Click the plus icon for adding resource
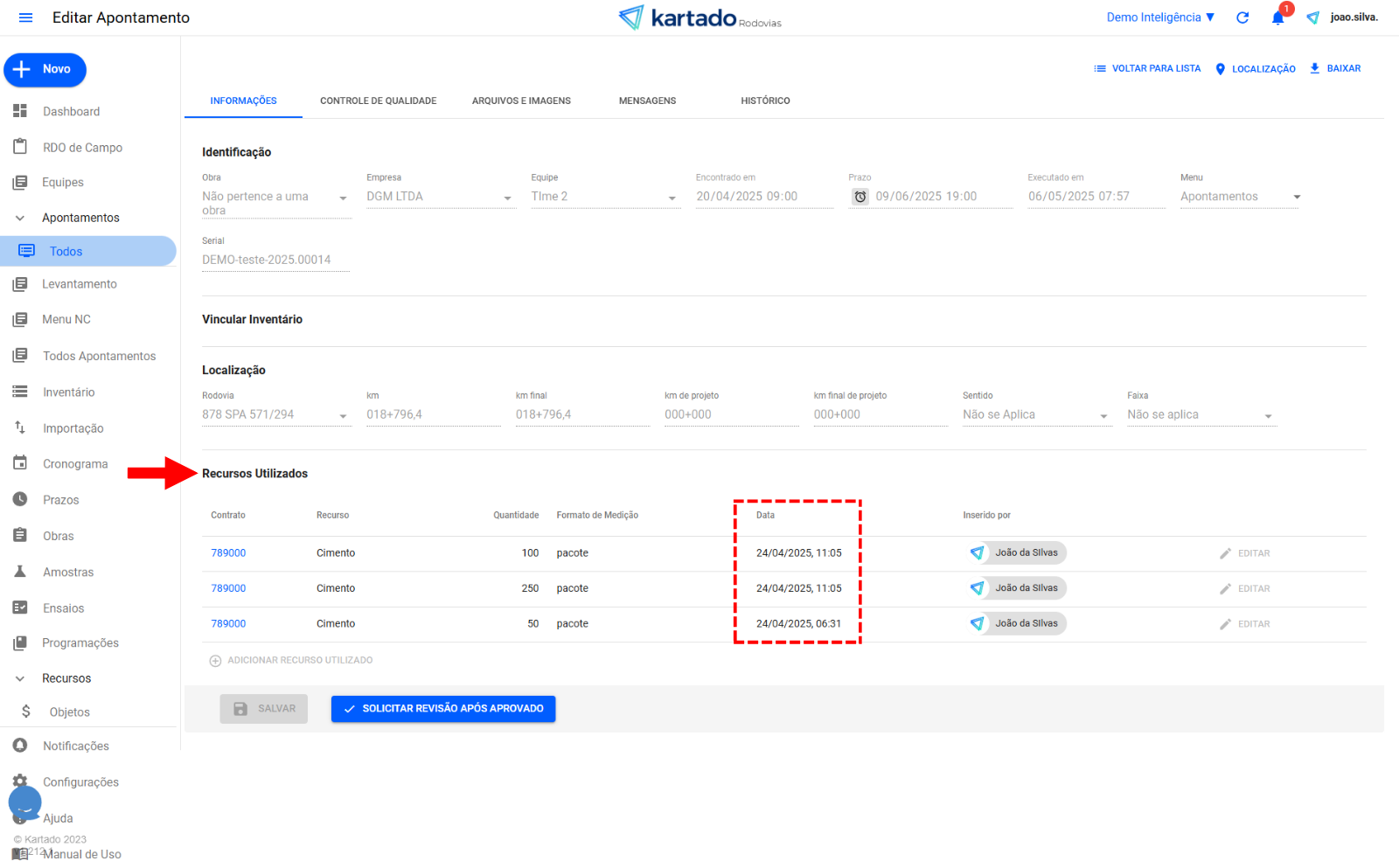Screen dimensions: 1399x868 pyautogui.click(x=215, y=661)
